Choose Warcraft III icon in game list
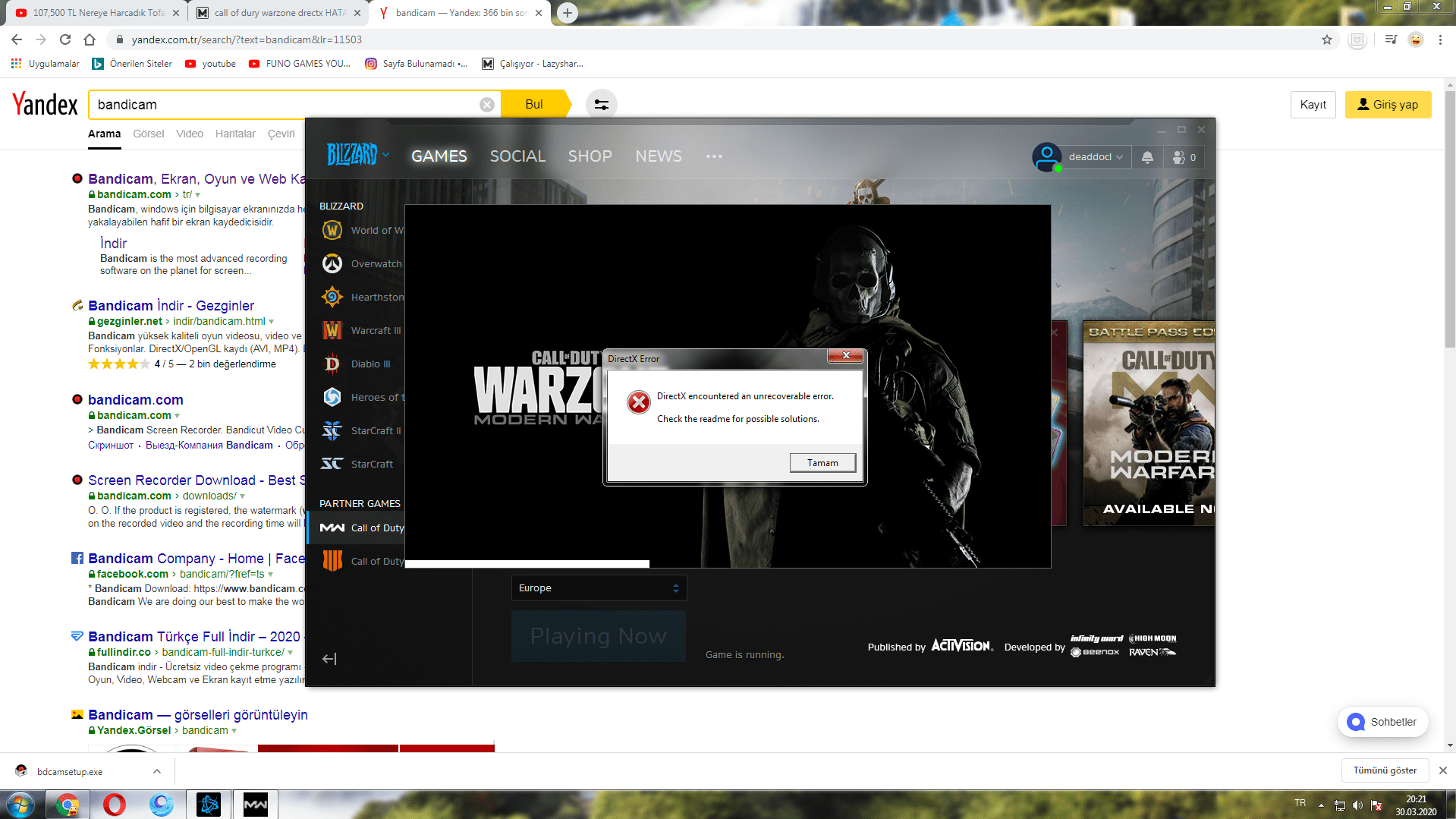The width and height of the screenshot is (1456, 819). click(x=332, y=330)
